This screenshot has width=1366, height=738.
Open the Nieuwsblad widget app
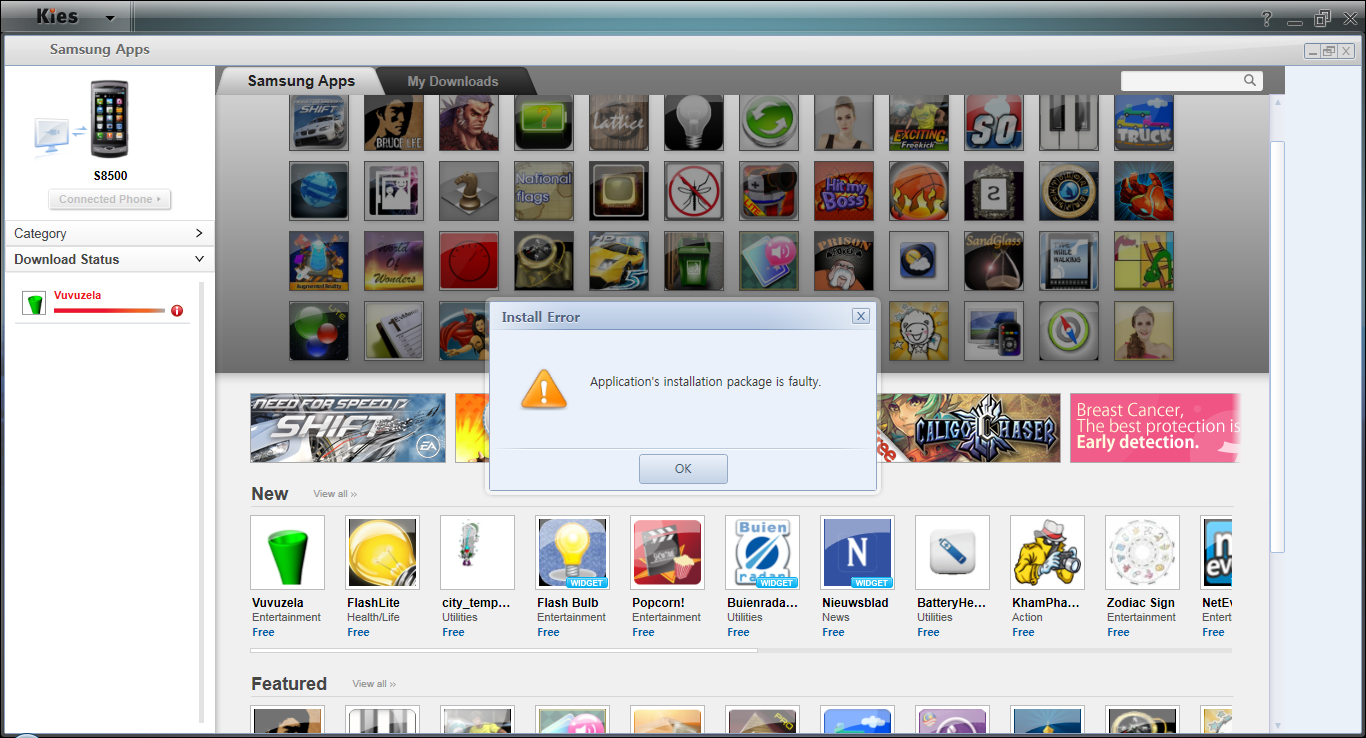[858, 553]
